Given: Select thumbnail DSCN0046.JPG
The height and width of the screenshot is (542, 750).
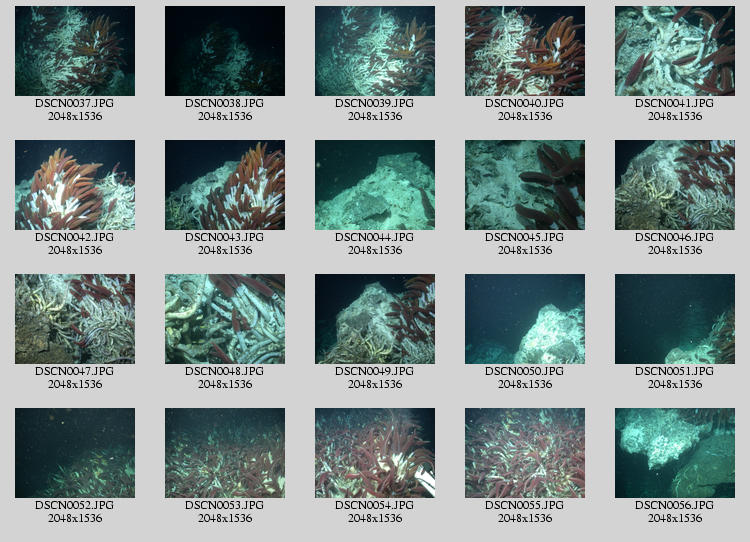Looking at the screenshot, I should tap(675, 185).
